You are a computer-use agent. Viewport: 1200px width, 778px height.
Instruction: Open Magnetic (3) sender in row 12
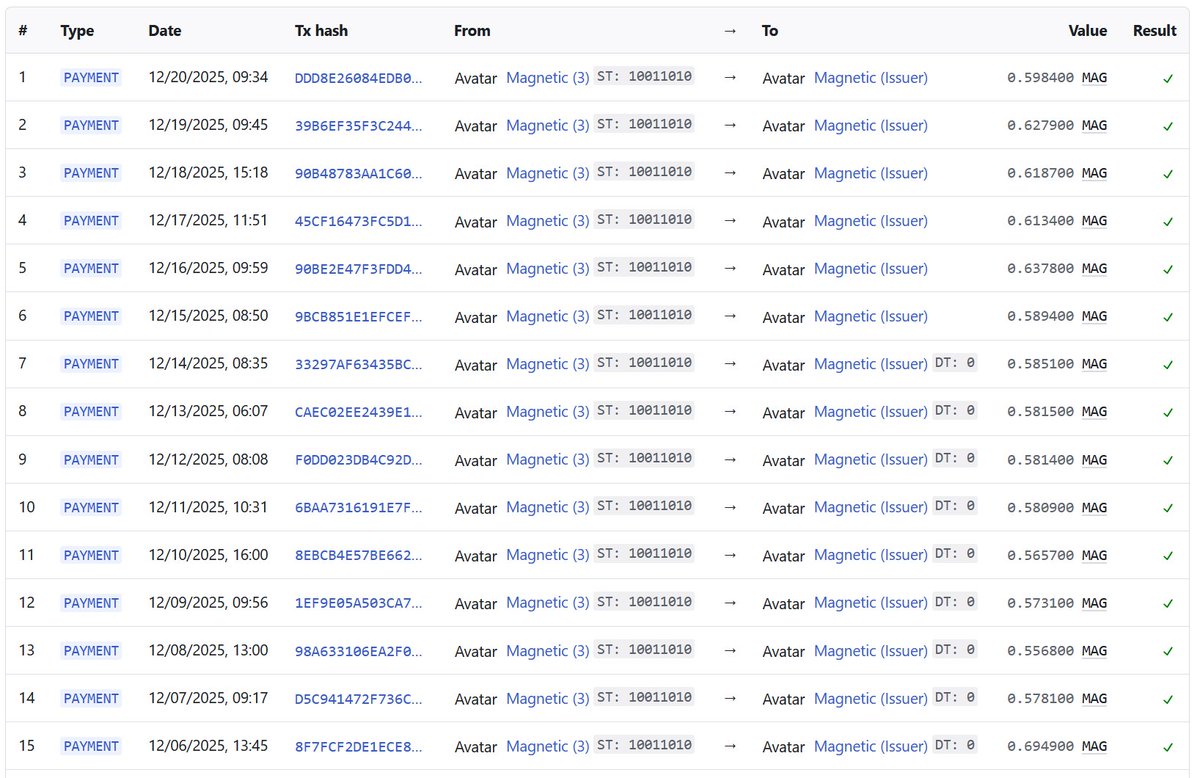(x=548, y=603)
